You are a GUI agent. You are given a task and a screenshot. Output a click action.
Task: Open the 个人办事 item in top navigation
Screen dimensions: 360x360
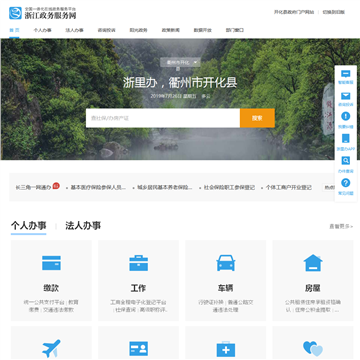pos(43,30)
